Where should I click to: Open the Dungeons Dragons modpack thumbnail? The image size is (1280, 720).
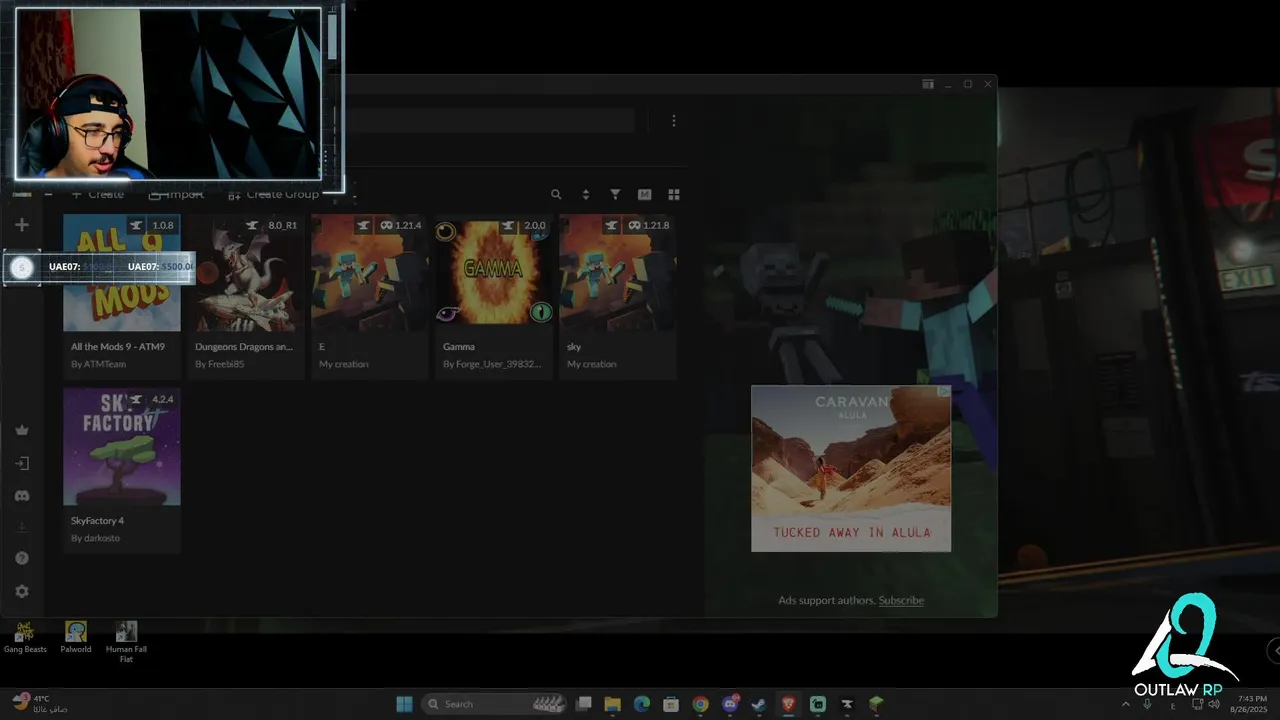tap(246, 273)
